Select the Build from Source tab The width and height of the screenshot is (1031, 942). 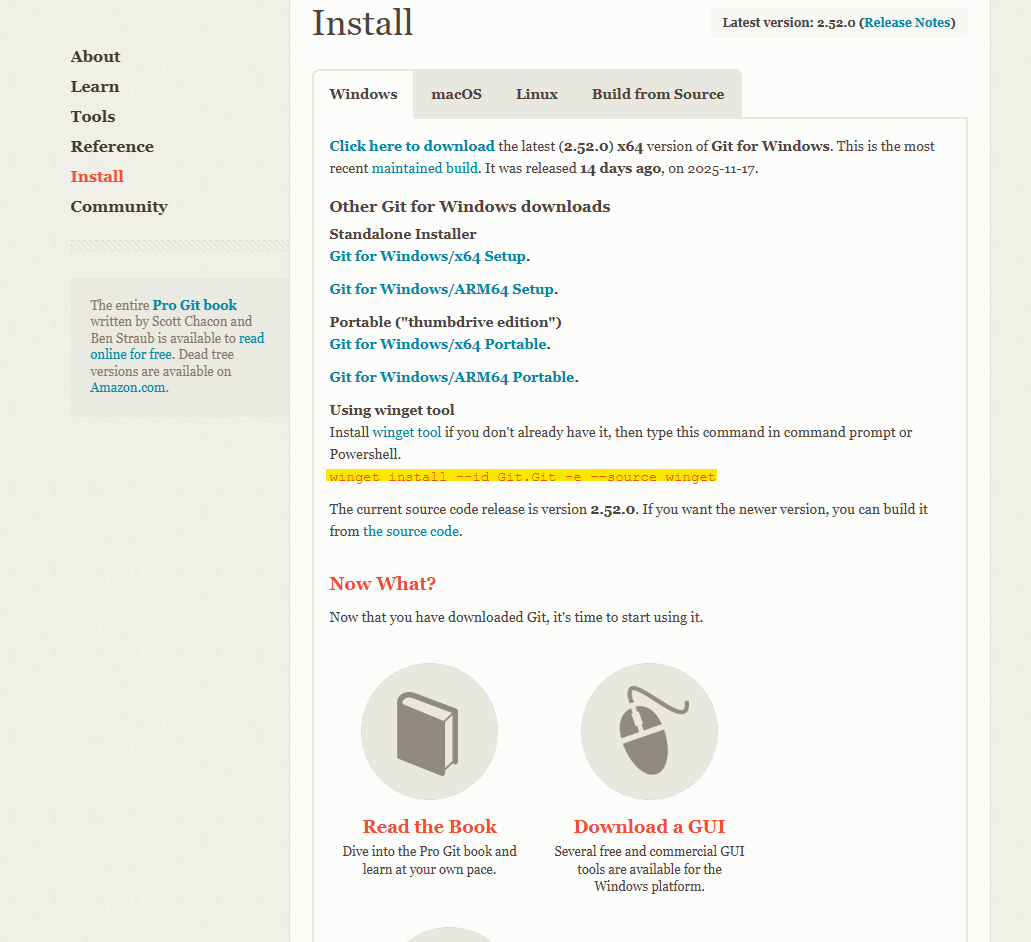pos(657,94)
